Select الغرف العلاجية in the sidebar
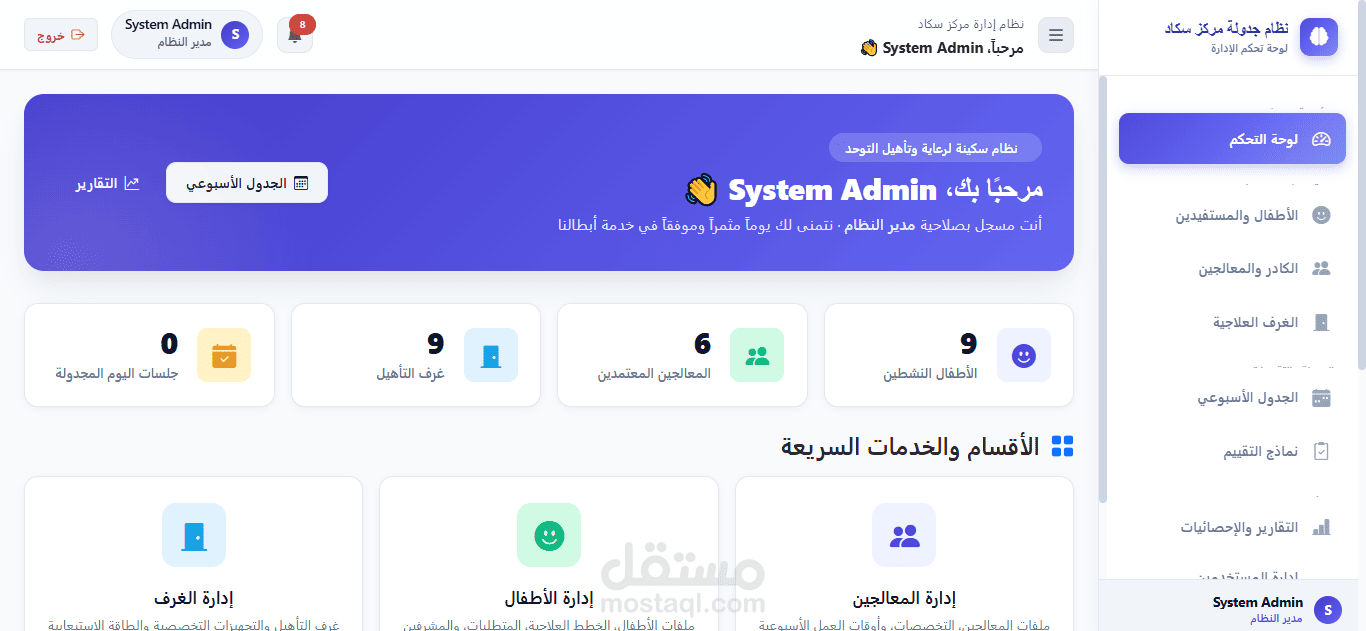The image size is (1366, 631). pyautogui.click(x=1232, y=322)
